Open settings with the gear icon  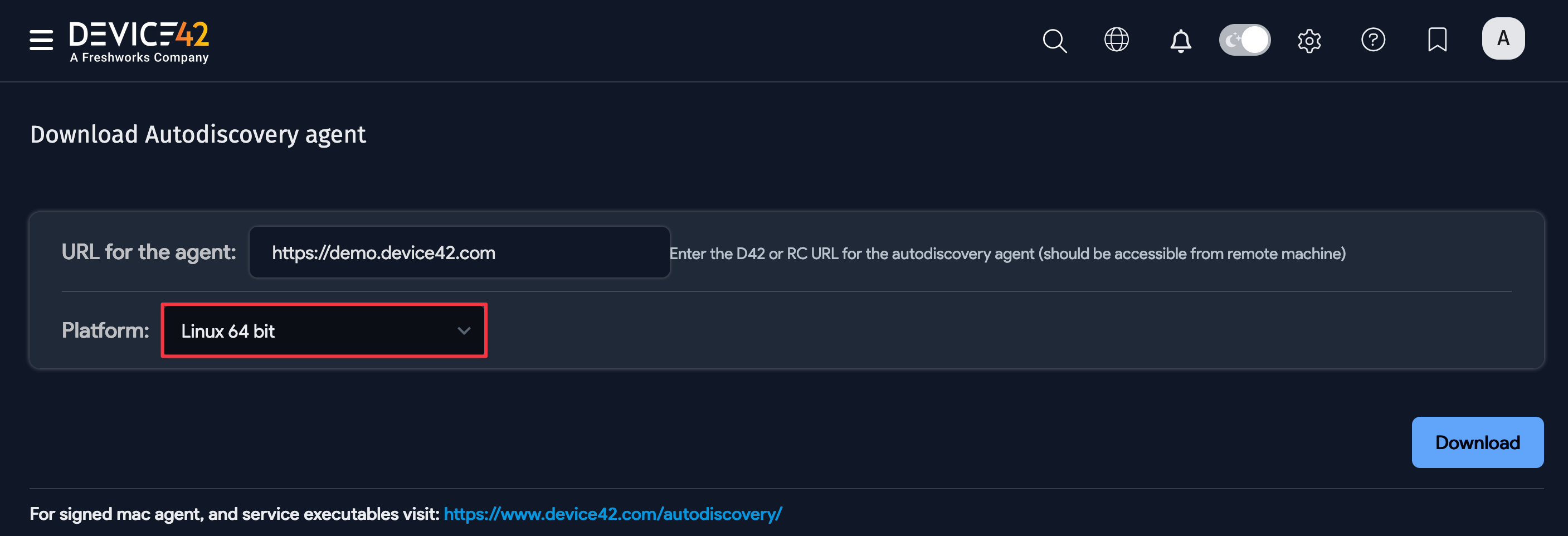tap(1309, 40)
